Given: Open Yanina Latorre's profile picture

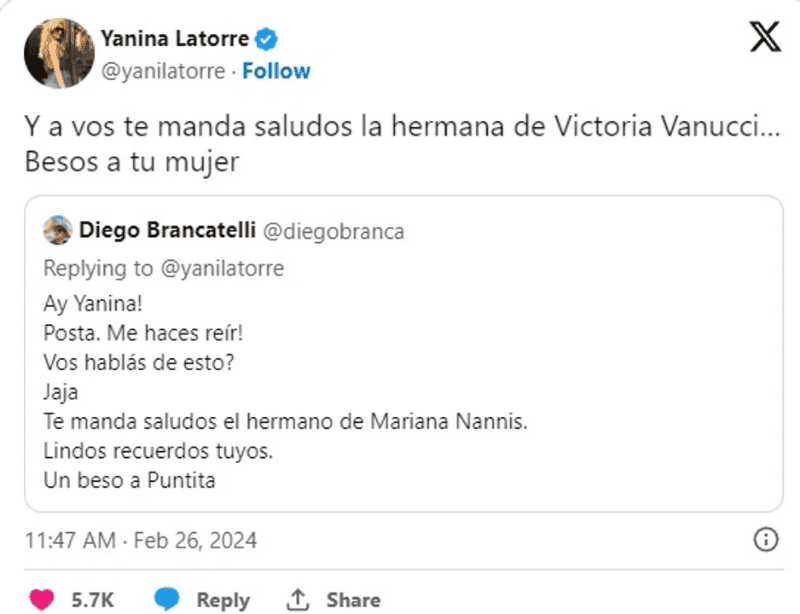Looking at the screenshot, I should point(60,52).
